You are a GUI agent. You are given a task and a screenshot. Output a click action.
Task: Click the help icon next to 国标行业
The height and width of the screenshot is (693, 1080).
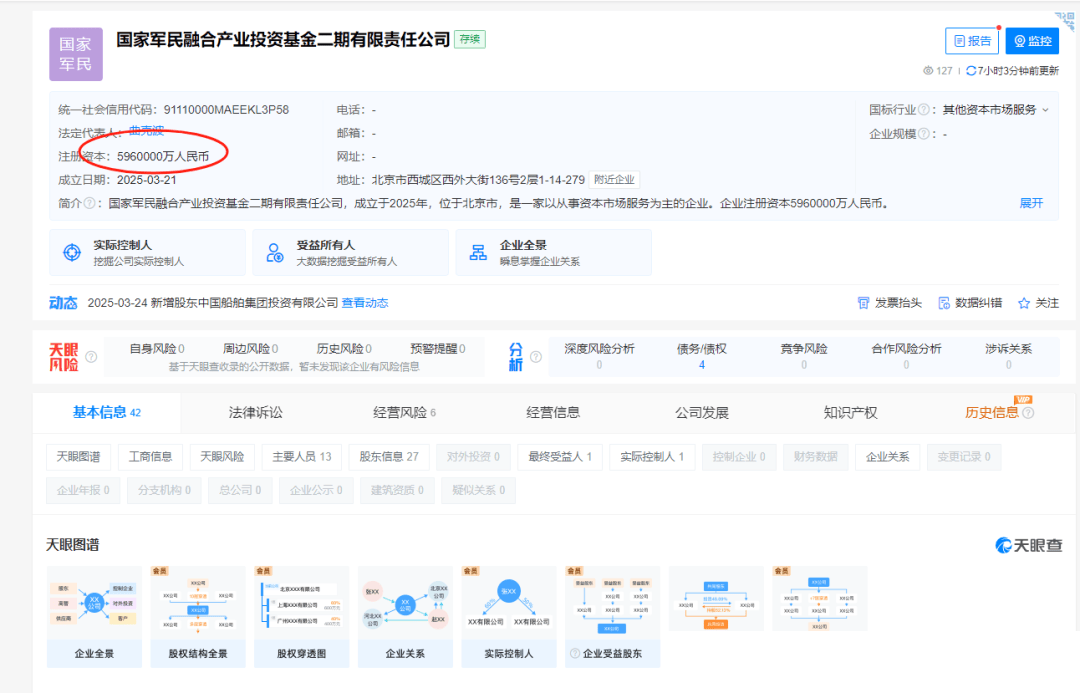pos(924,110)
